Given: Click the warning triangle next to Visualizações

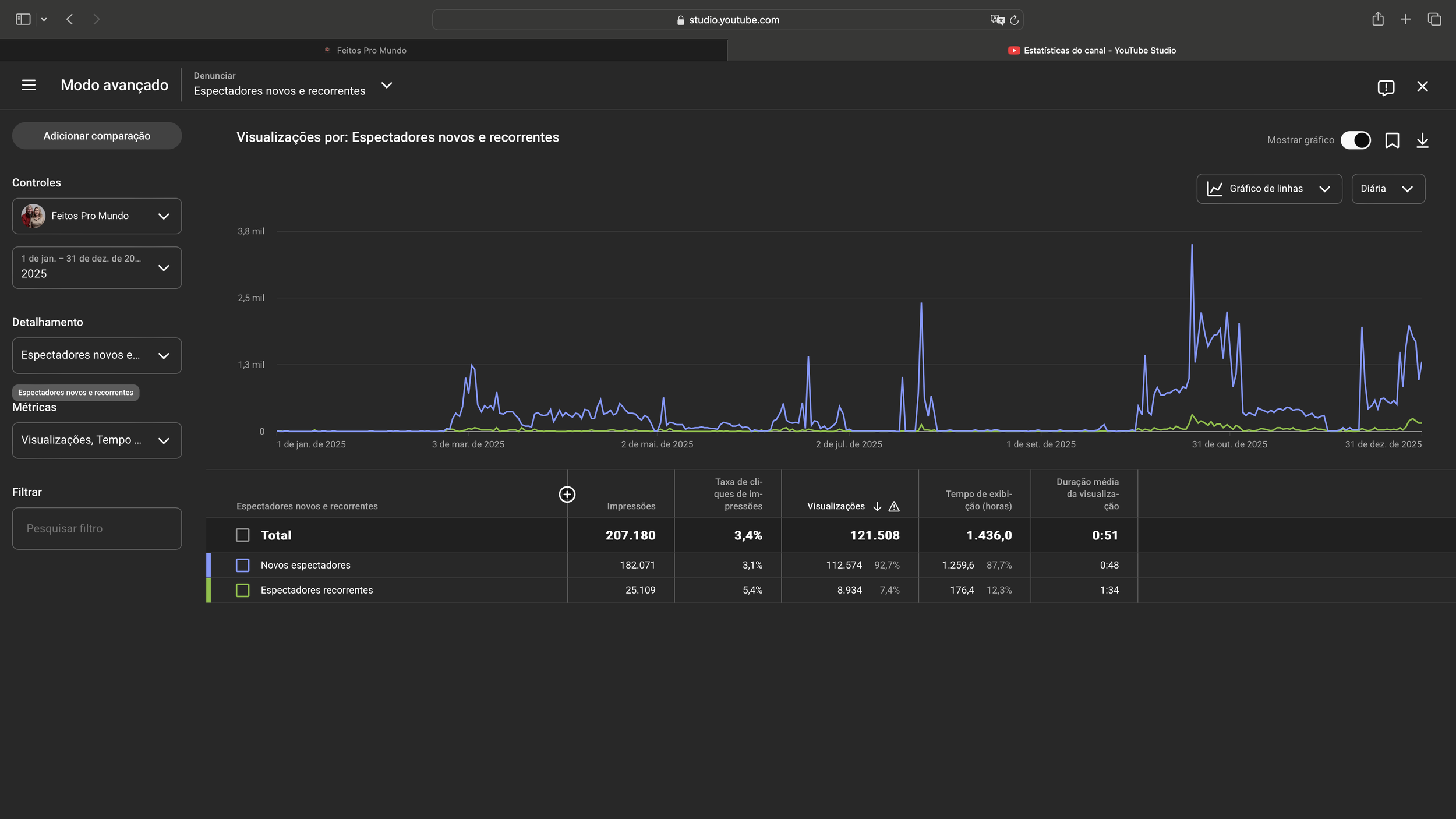Looking at the screenshot, I should point(894,507).
